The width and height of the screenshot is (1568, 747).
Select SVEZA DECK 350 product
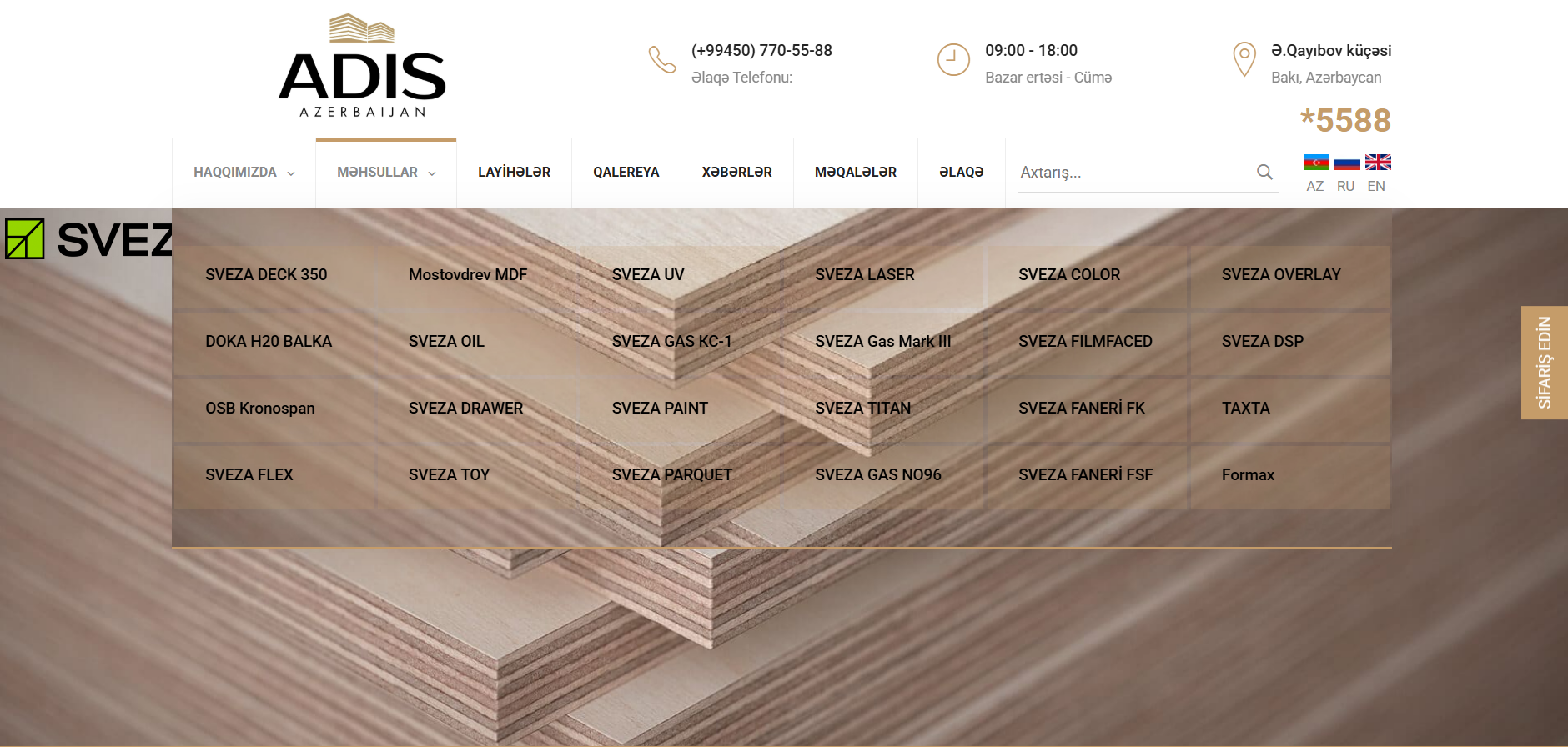click(266, 275)
